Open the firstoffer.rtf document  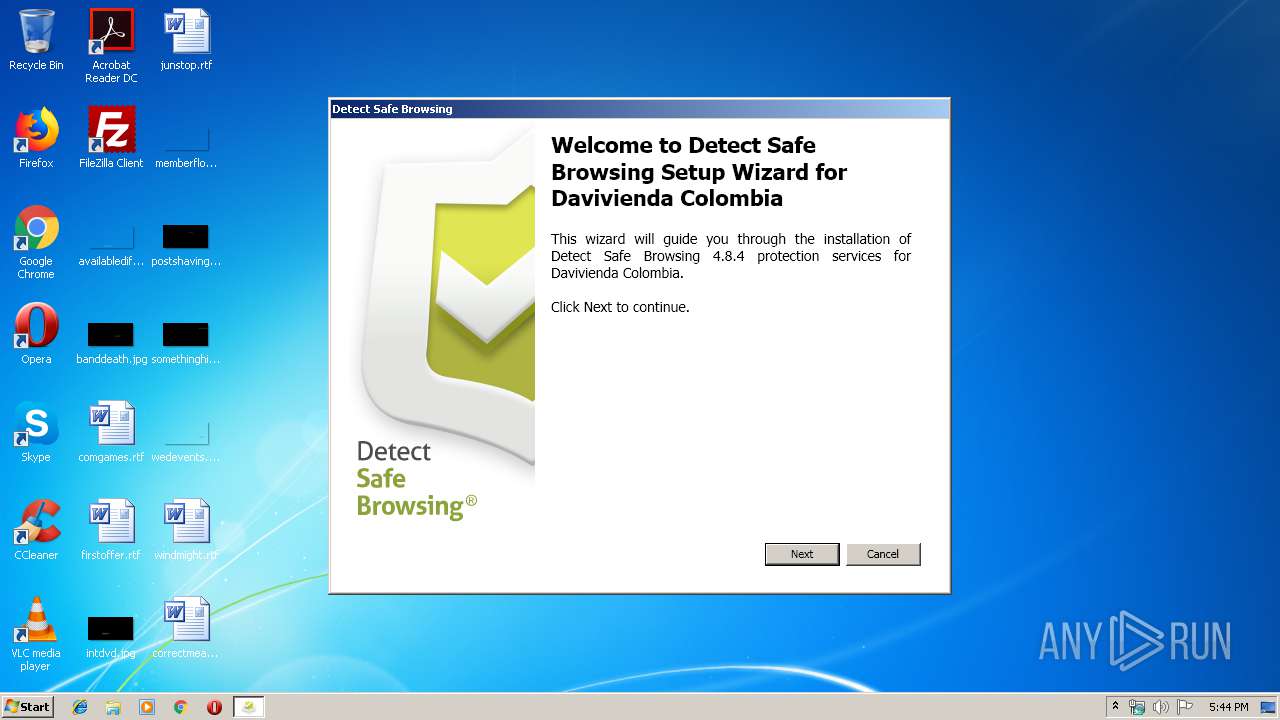111,530
